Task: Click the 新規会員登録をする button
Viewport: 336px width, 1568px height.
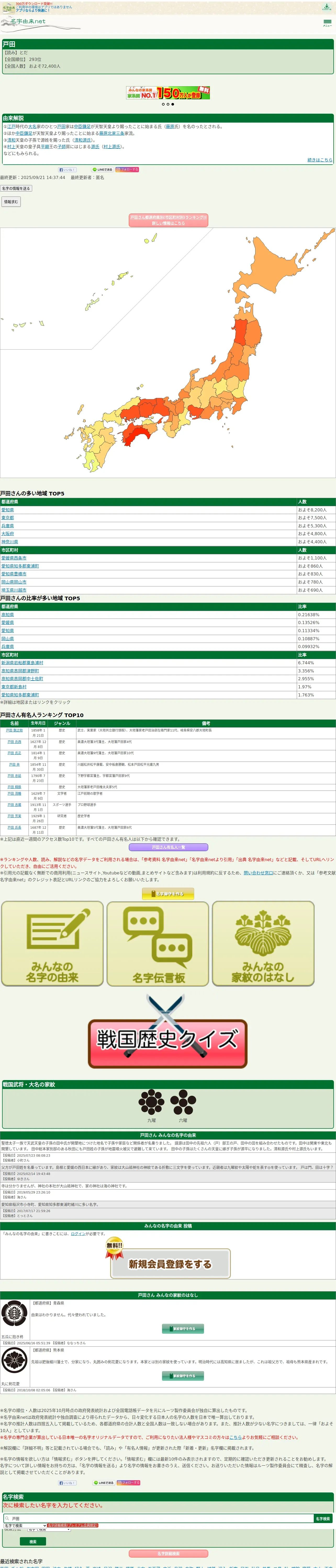Action: (170, 1264)
